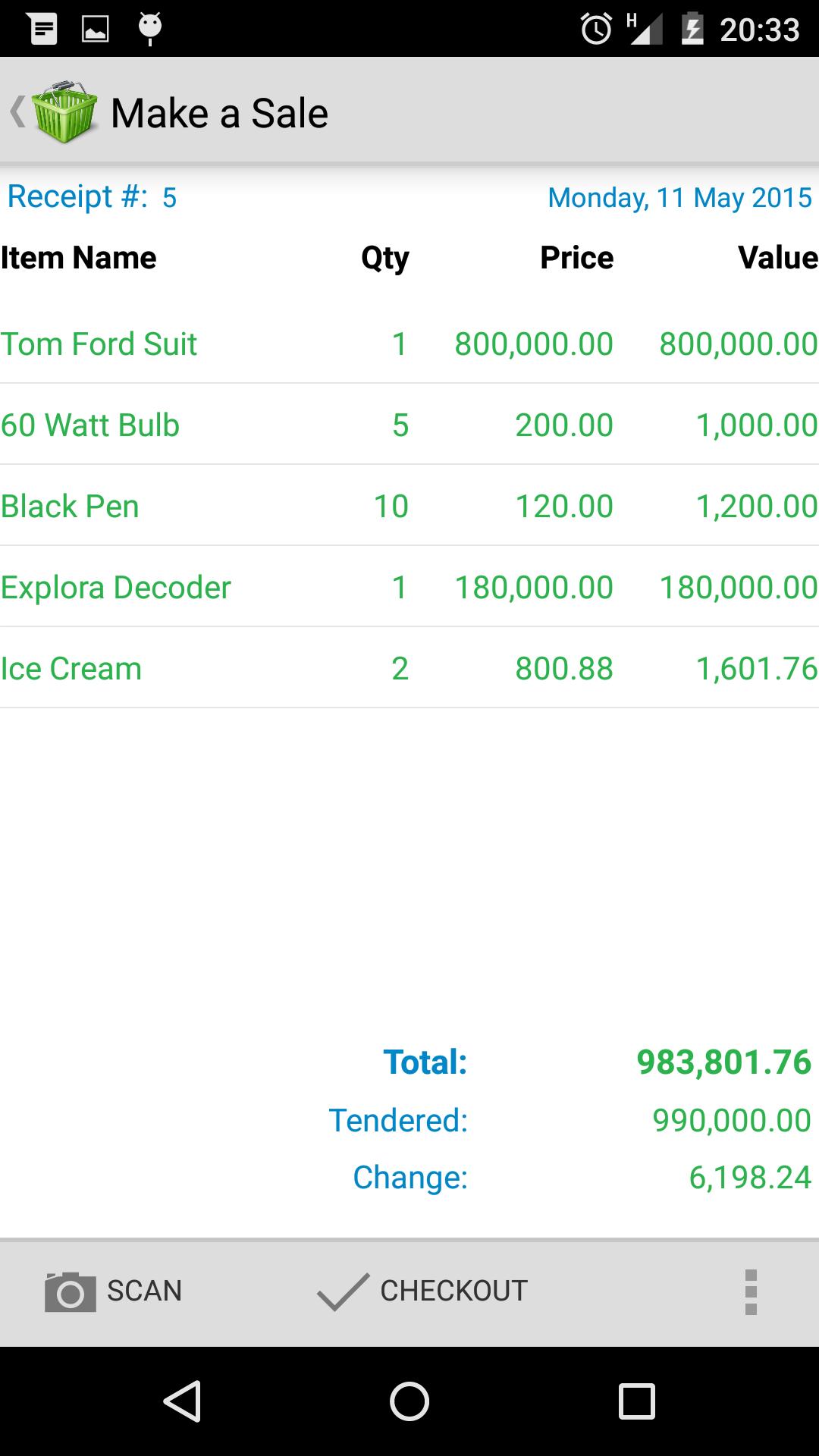Open the recent apps square button
Screen dimensions: 819x1456
pyautogui.click(x=636, y=1401)
